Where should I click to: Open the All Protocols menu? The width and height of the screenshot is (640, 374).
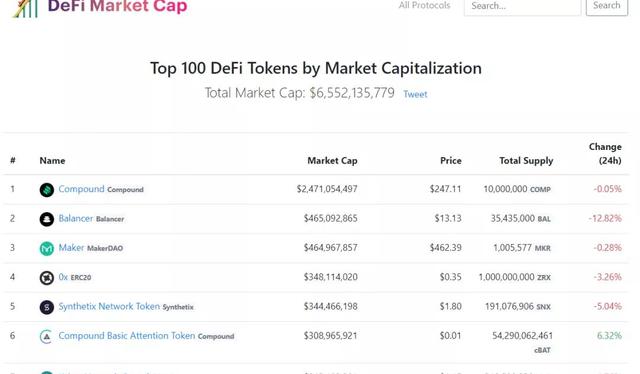[x=424, y=5]
